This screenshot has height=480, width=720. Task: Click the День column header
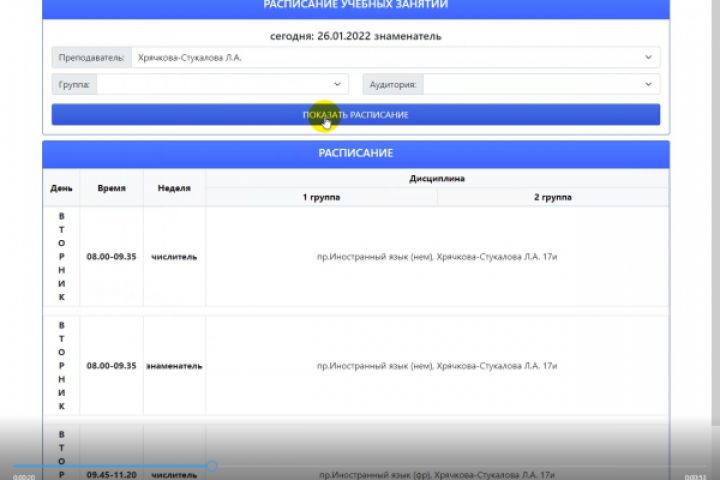point(61,188)
